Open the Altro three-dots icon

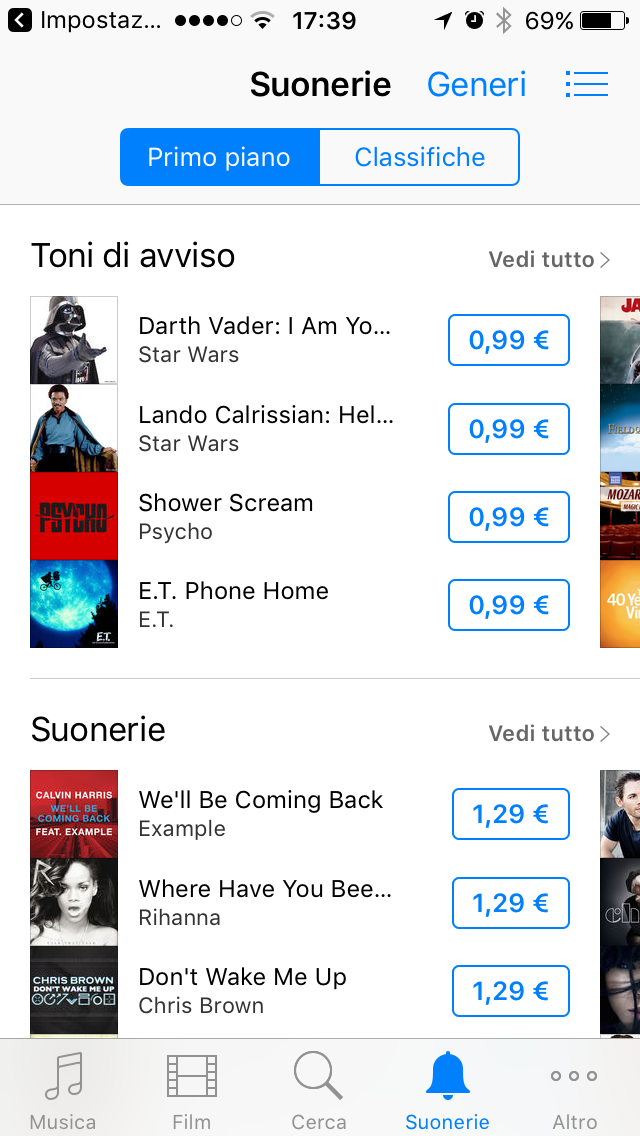pyautogui.click(x=574, y=1076)
